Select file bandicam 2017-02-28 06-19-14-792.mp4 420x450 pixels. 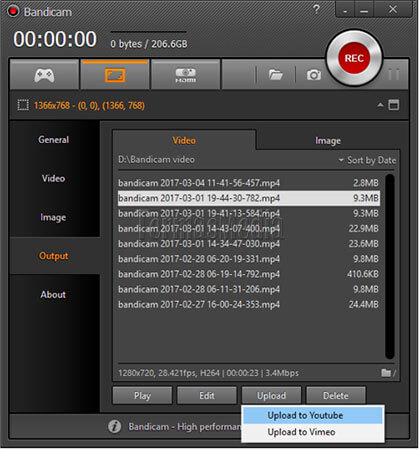(x=249, y=274)
